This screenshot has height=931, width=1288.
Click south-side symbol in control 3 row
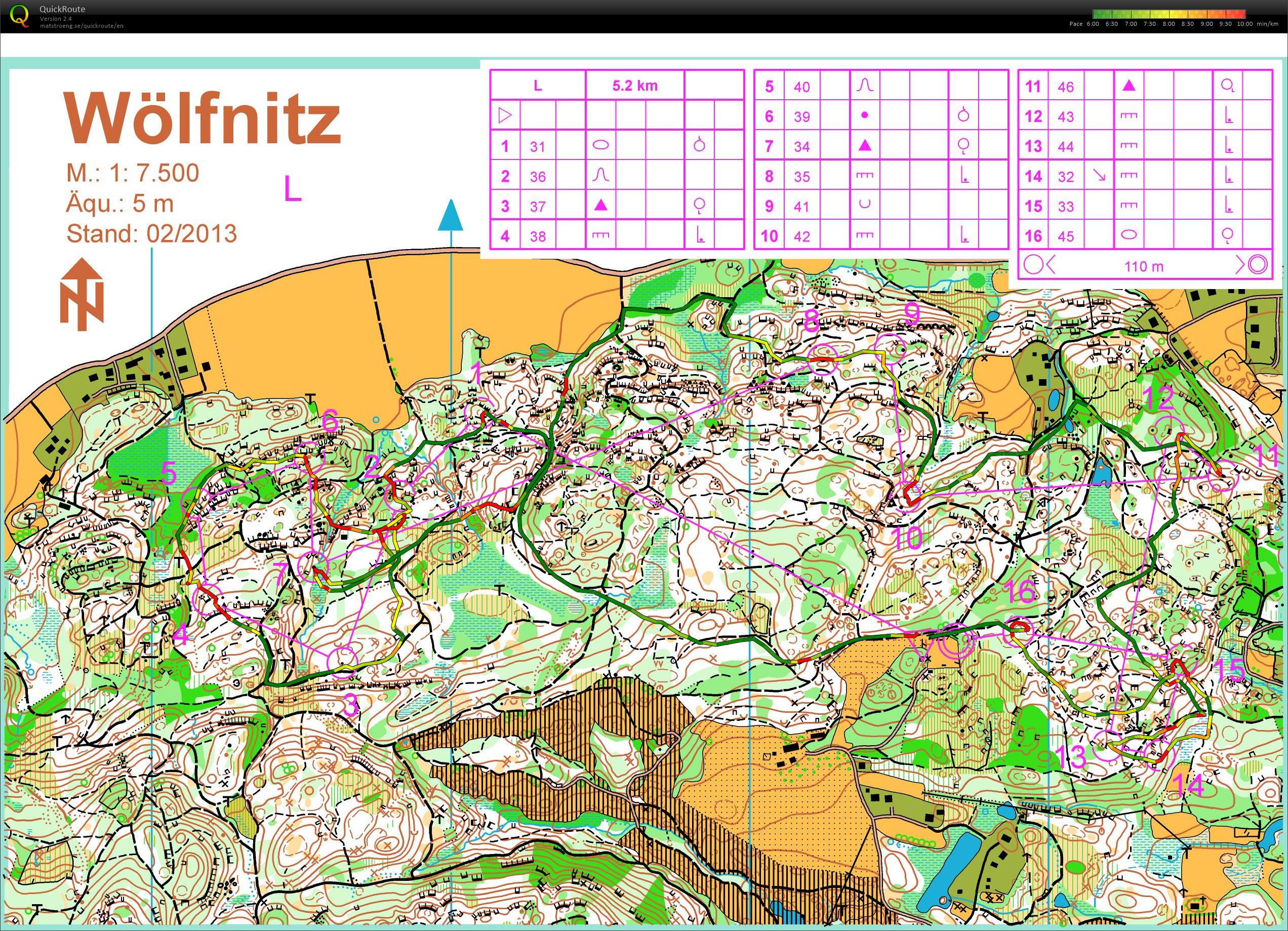(x=700, y=206)
